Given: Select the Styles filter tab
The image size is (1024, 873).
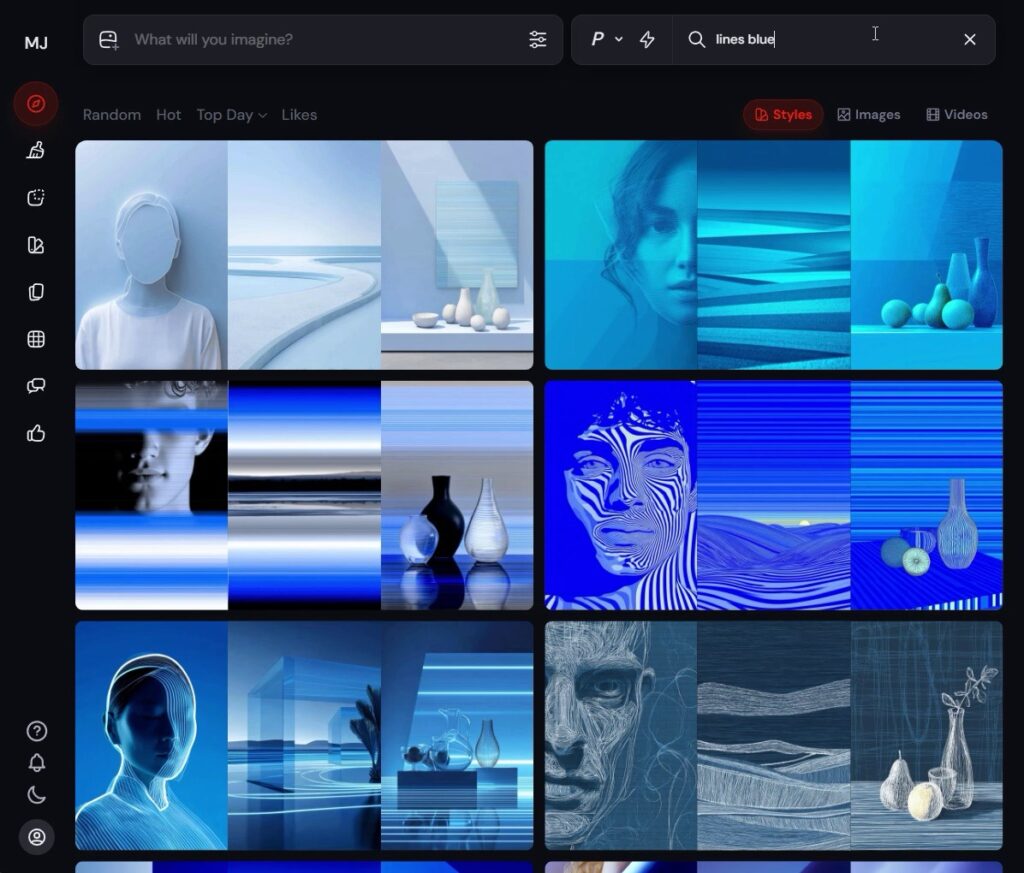Looking at the screenshot, I should click(783, 115).
